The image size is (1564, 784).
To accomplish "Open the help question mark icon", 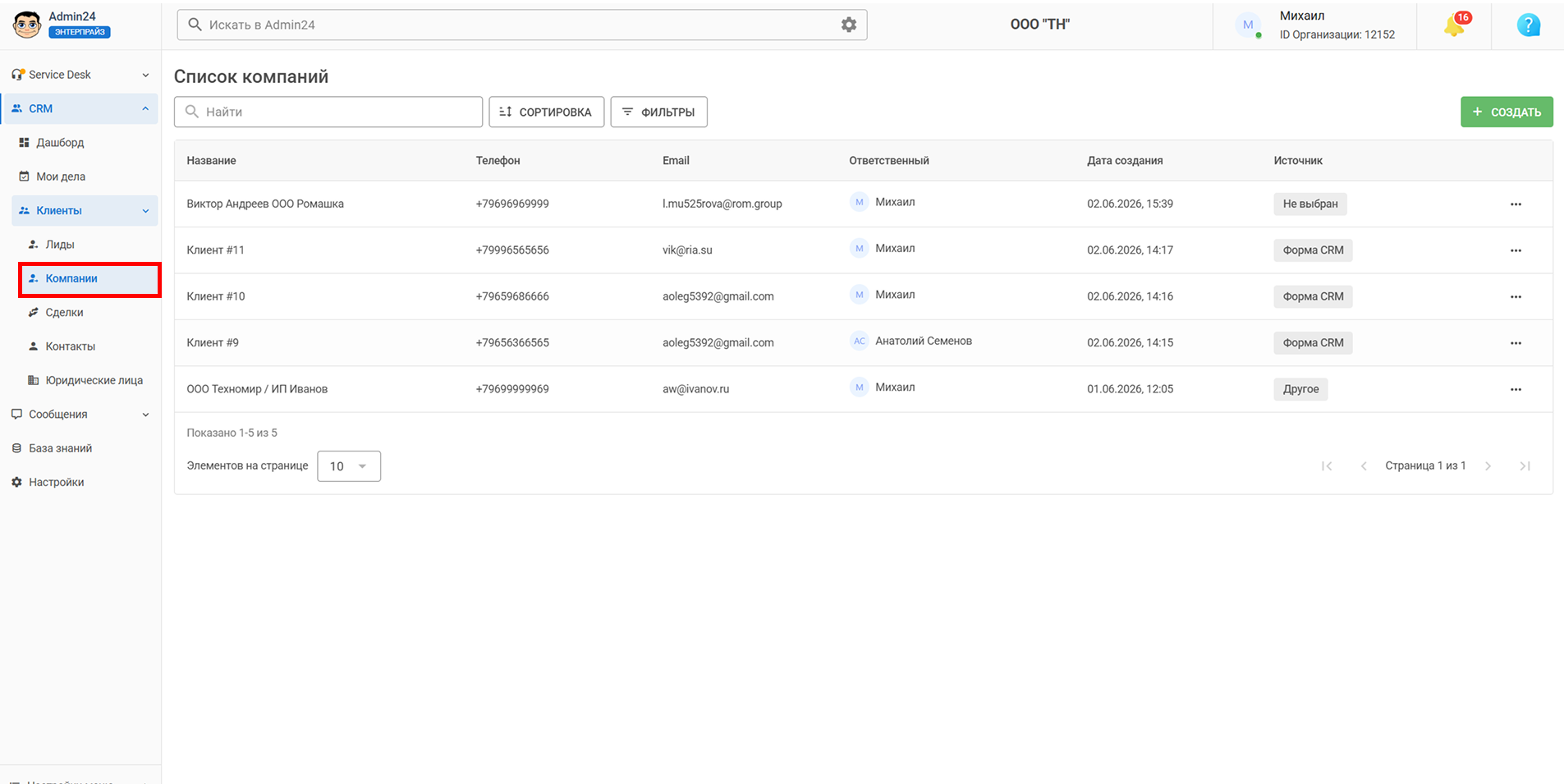I will [x=1528, y=25].
